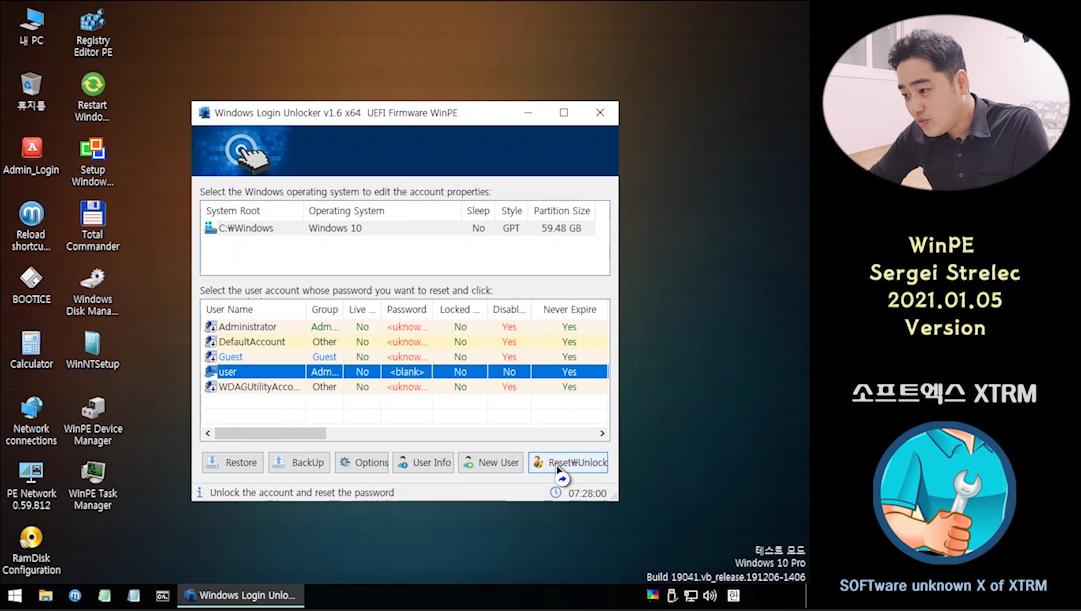Select the DefaultAccount user row
The image size is (1081, 611).
click(x=405, y=342)
